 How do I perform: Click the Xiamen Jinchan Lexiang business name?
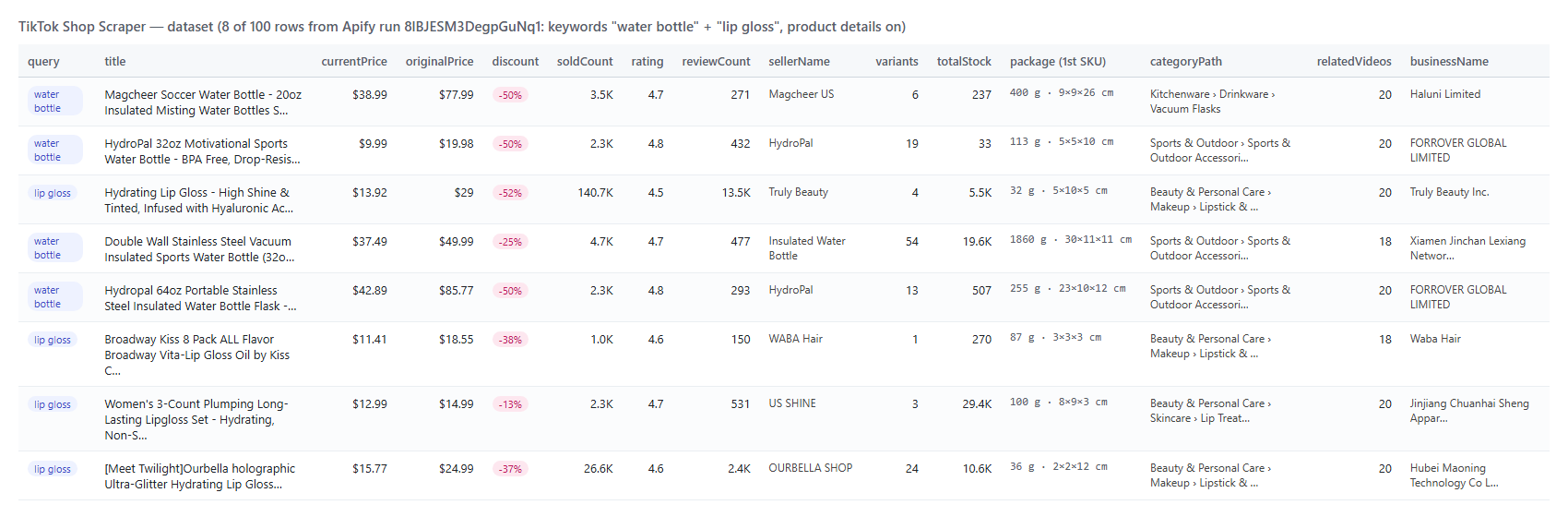tap(1467, 248)
